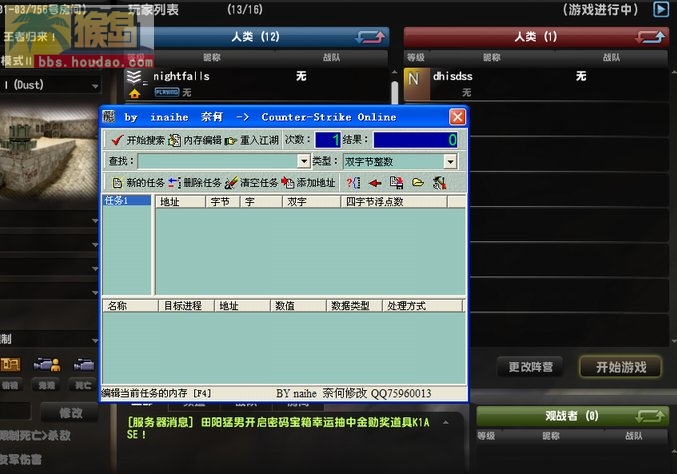Select 任务1 in the task list
Screen dimensions: 677x474
tap(127, 200)
